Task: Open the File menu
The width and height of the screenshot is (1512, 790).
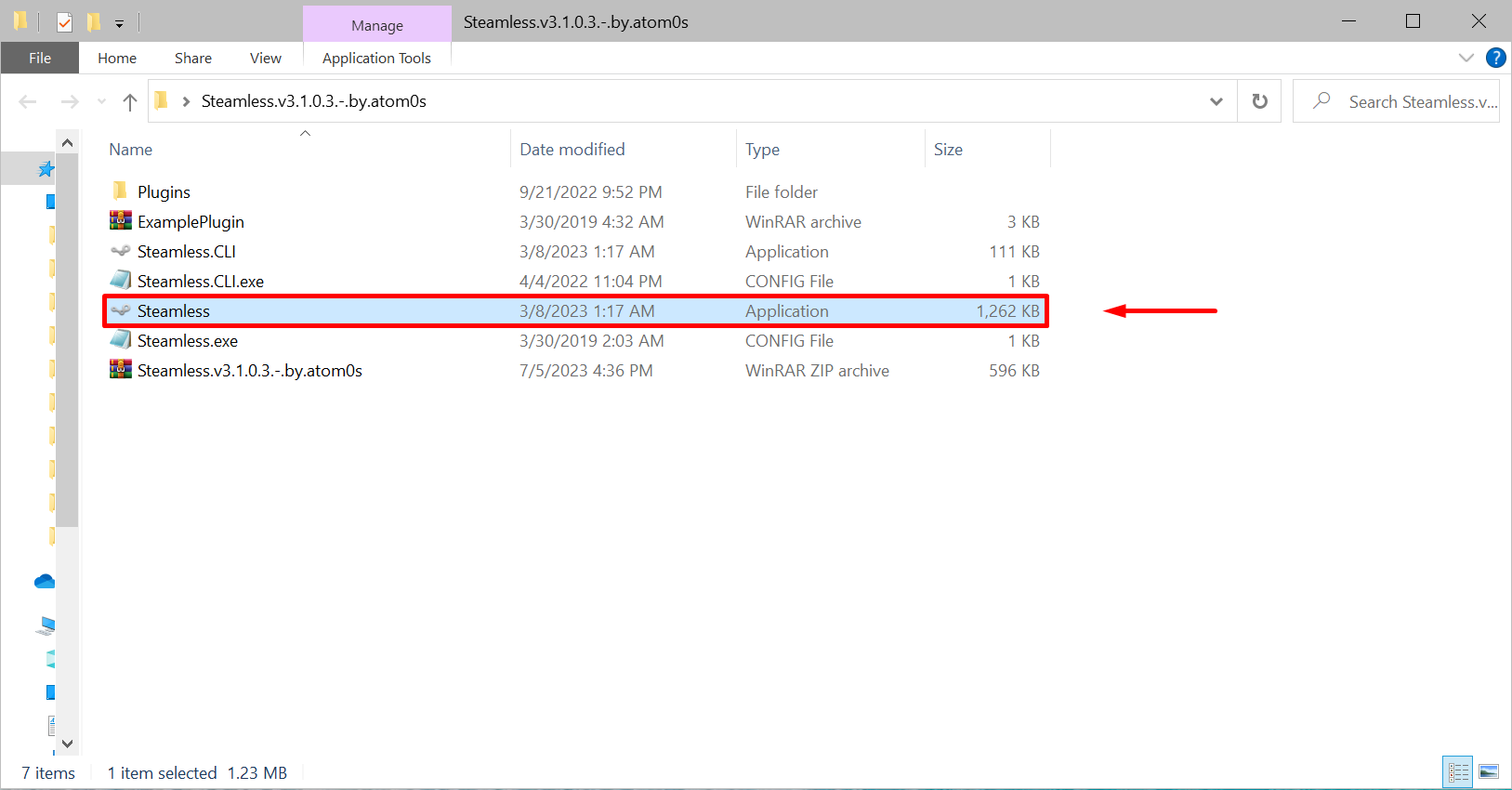Action: pos(40,58)
